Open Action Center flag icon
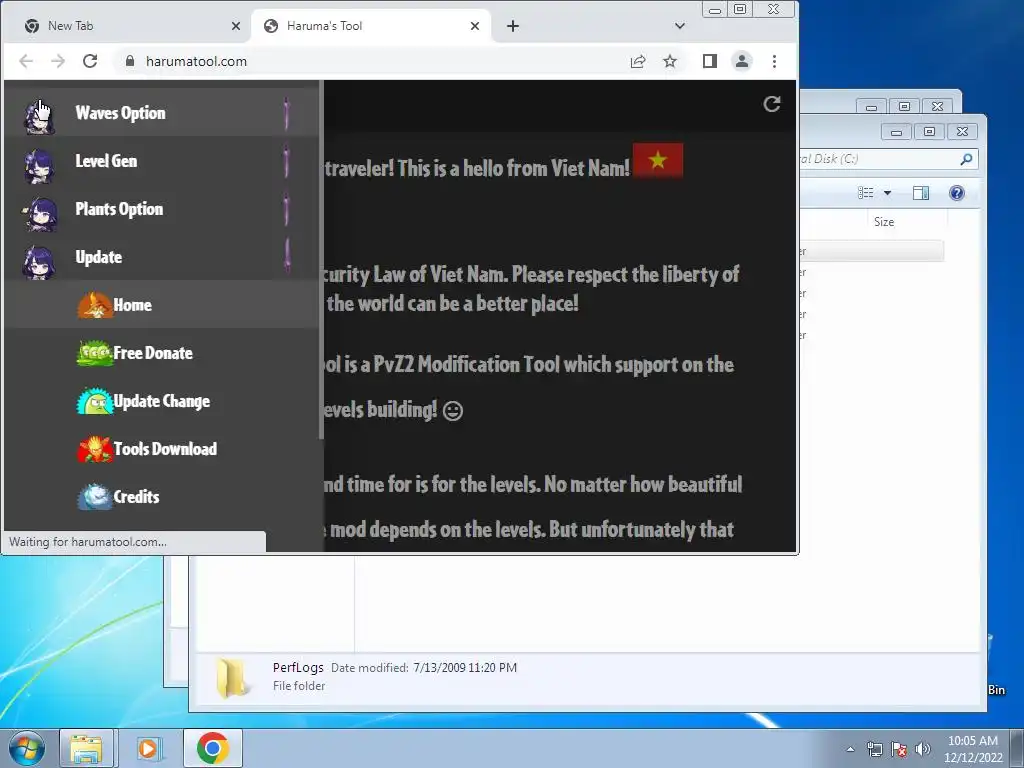Viewport: 1024px width, 768px height. 899,749
